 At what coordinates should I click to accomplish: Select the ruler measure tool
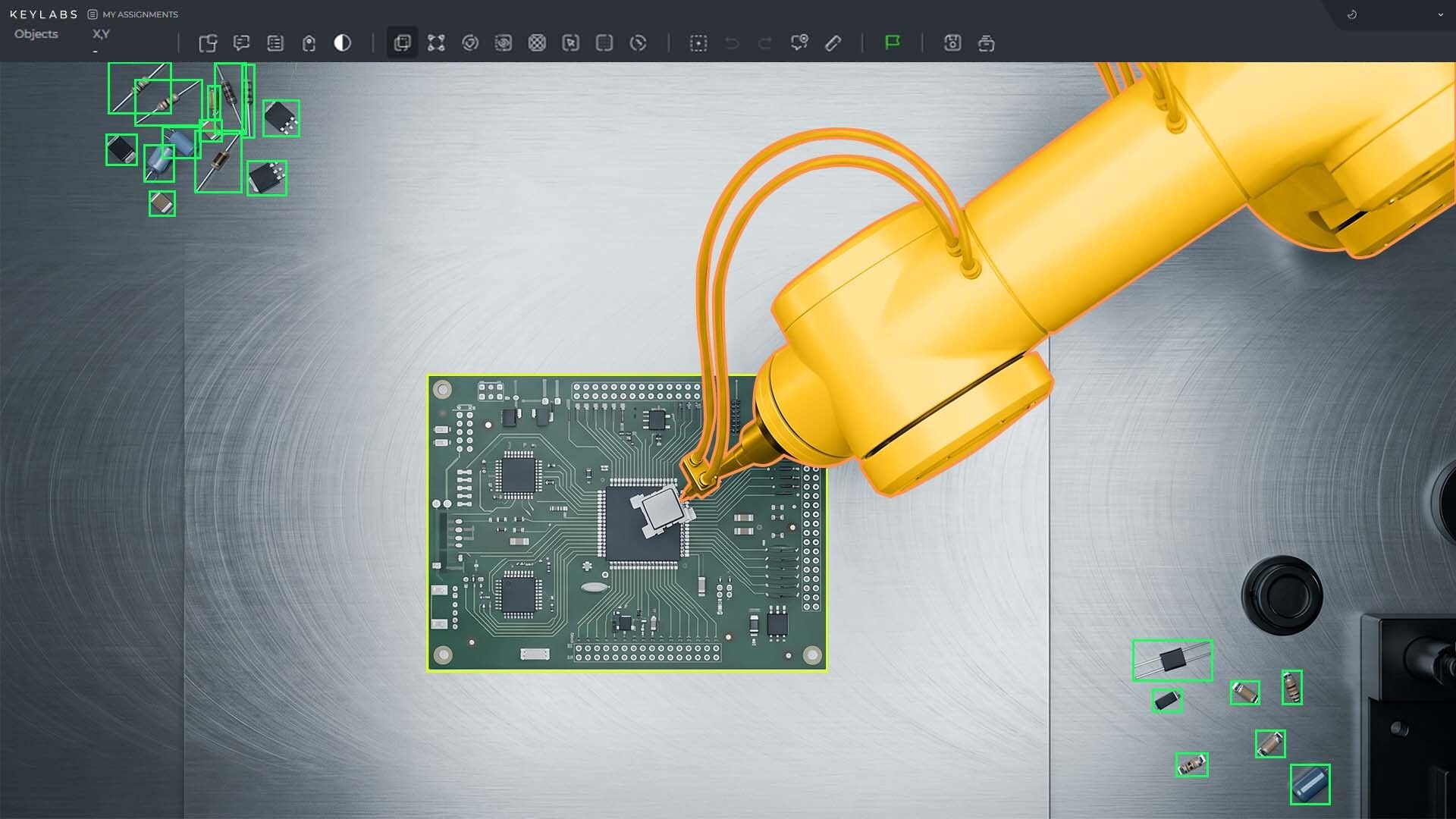[833, 43]
